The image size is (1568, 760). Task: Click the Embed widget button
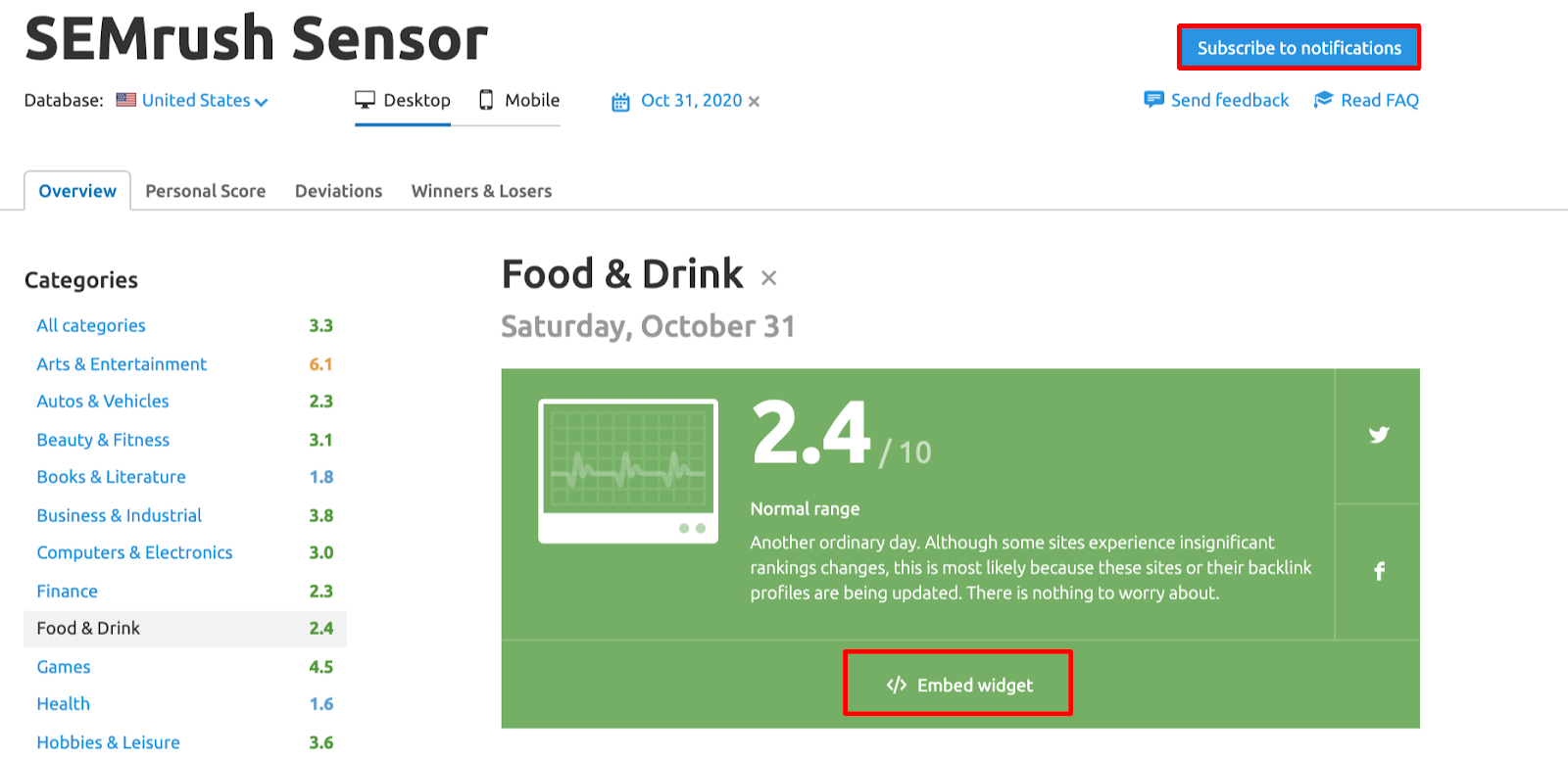coord(958,684)
